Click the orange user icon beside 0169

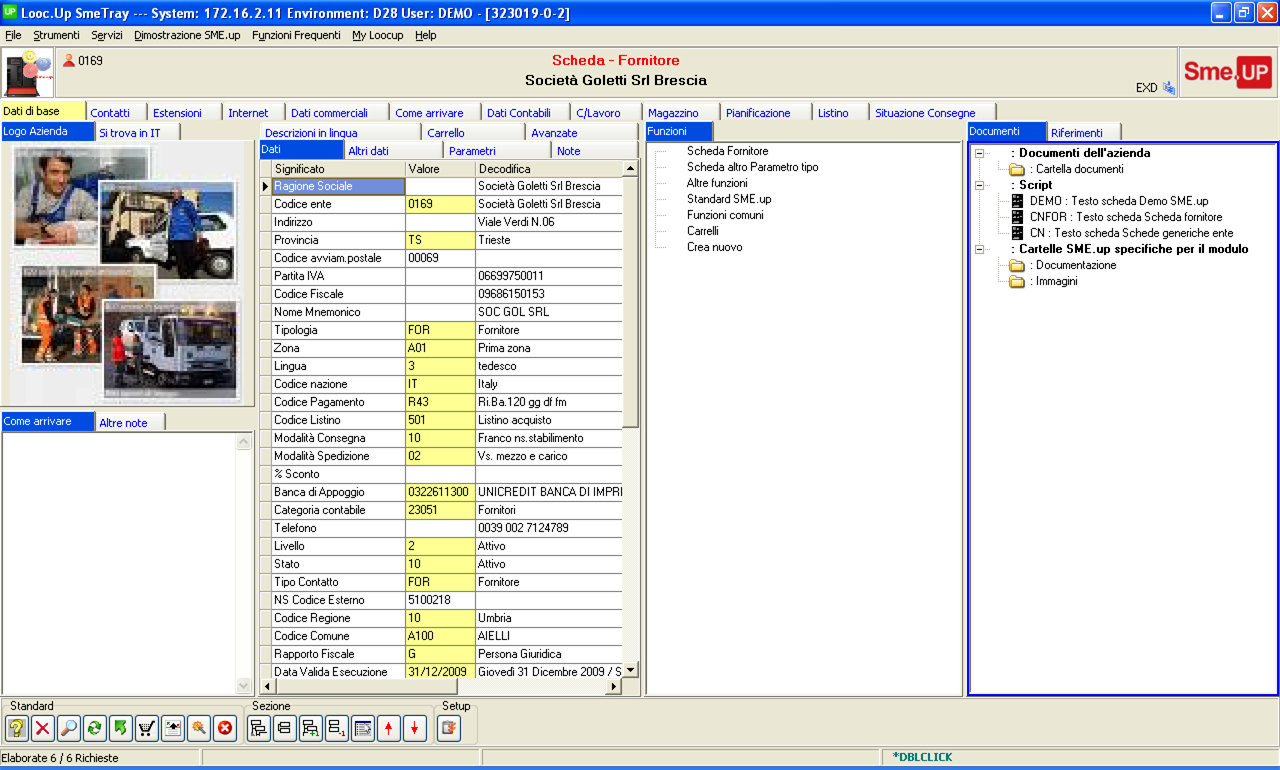pyautogui.click(x=69, y=60)
